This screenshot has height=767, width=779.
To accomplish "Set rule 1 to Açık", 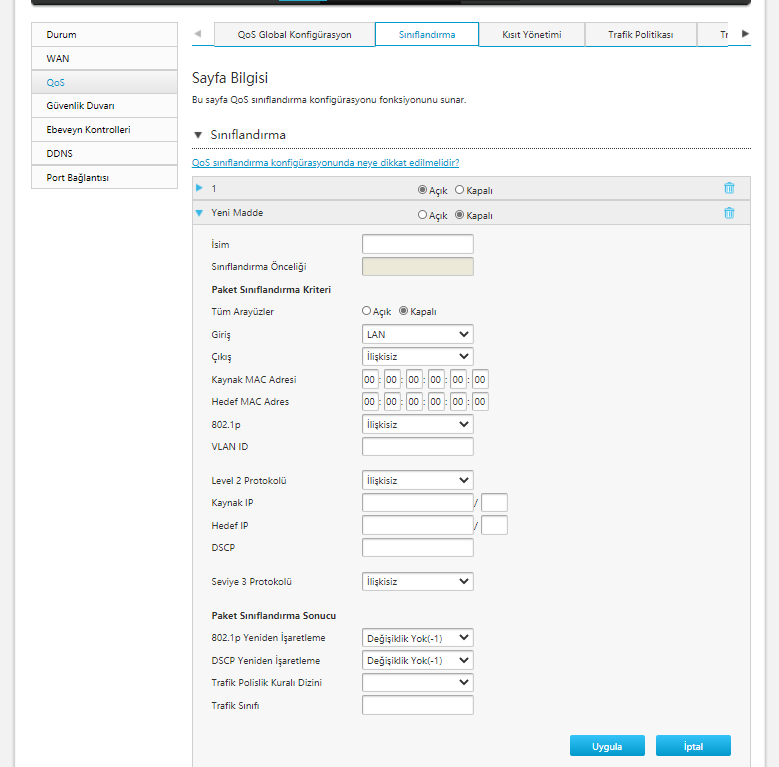I will coord(422,190).
